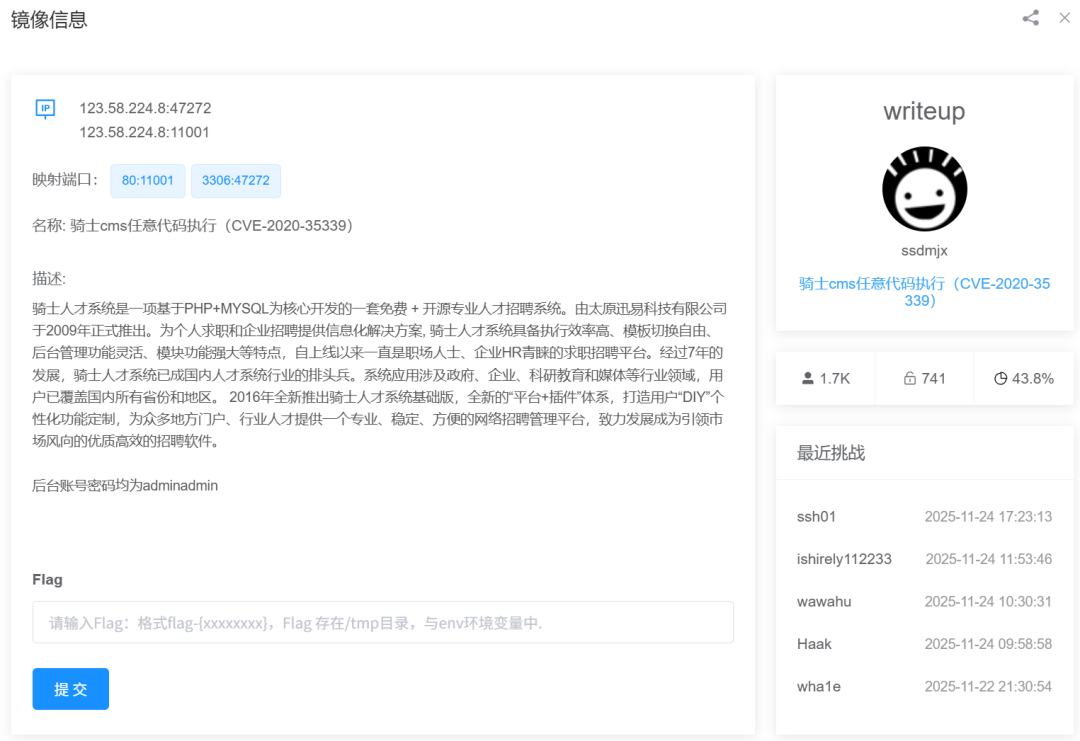The height and width of the screenshot is (741, 1080).
Task: Click the ishirely112233 challenge entry
Action: coord(844,559)
